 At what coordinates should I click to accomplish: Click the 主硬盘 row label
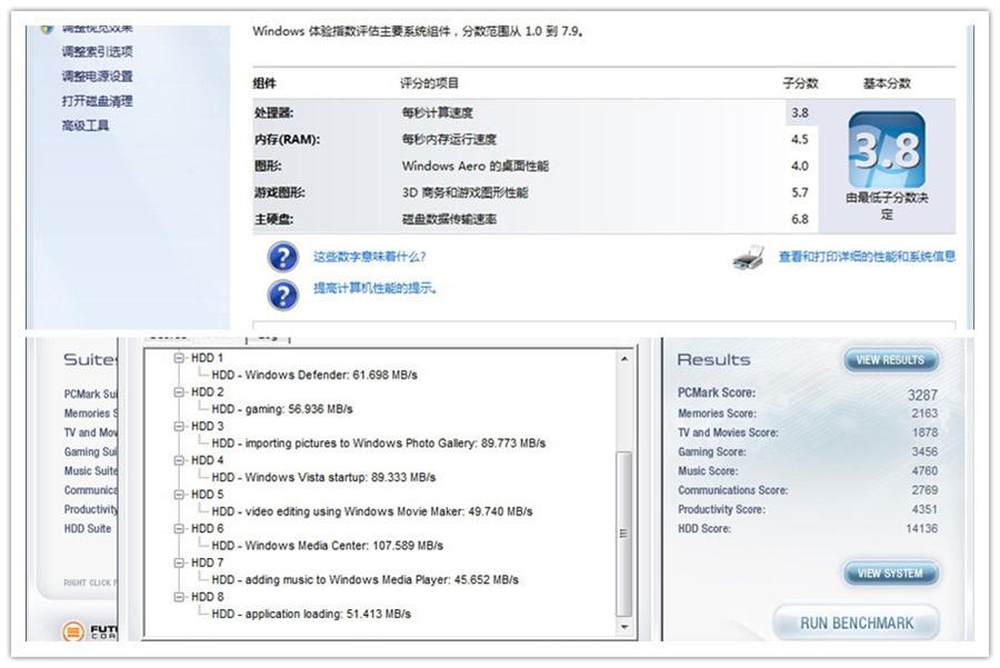point(274,219)
